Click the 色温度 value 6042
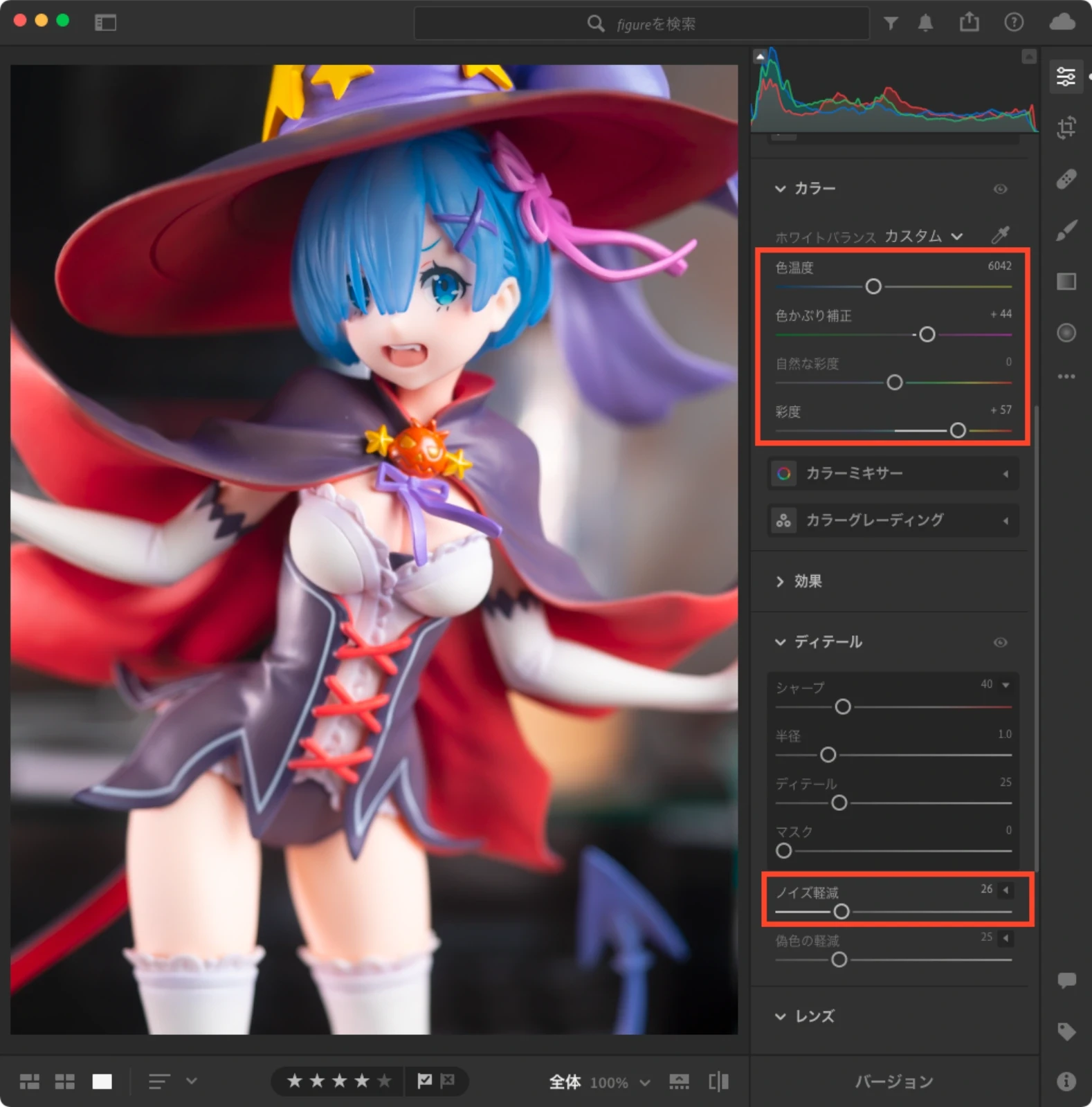The image size is (1092, 1107). click(999, 266)
